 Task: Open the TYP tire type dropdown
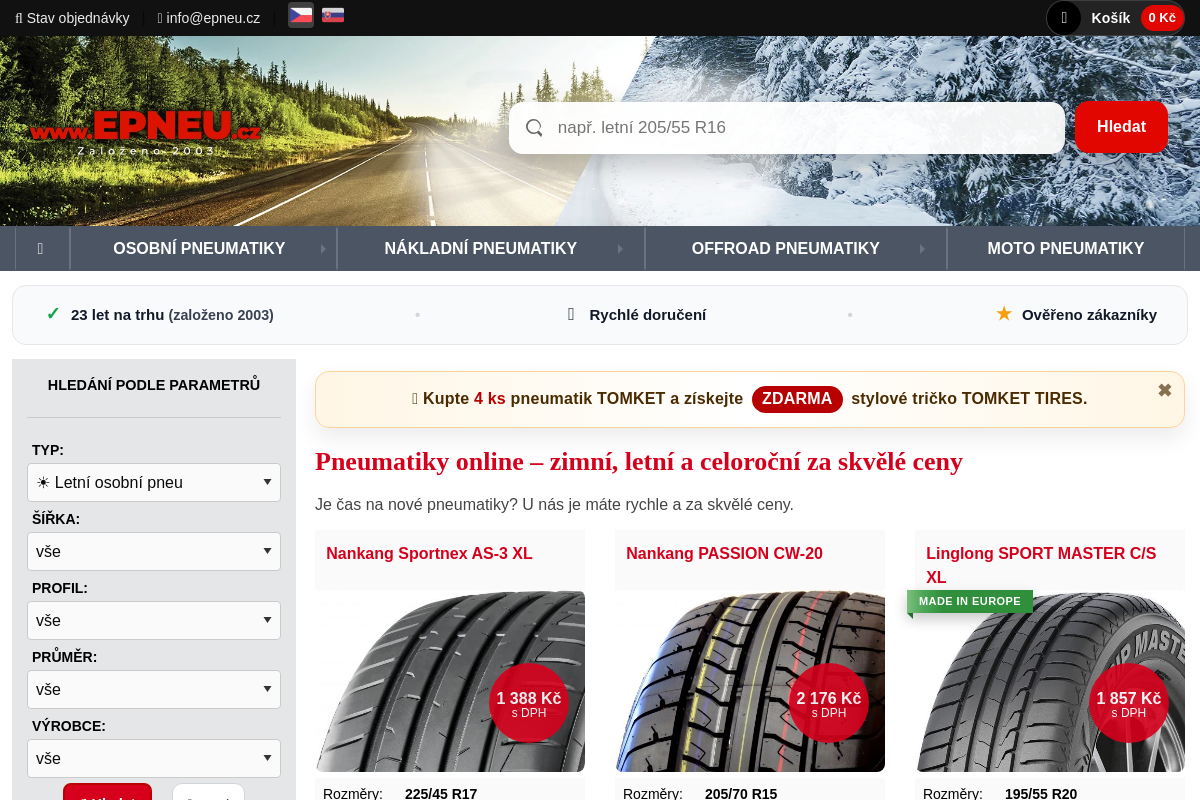pos(154,482)
